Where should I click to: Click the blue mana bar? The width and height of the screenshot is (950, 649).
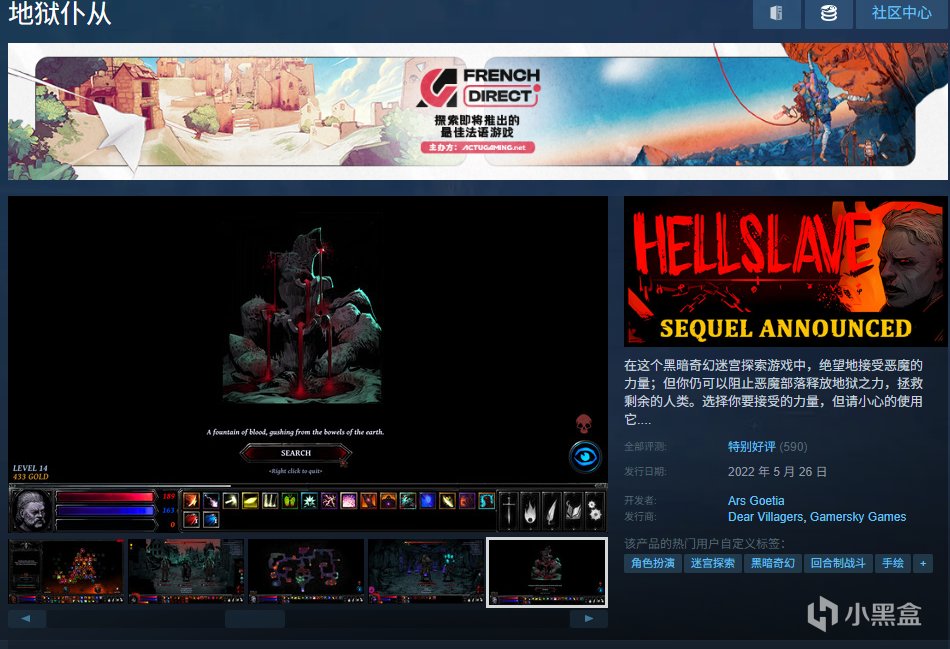(x=105, y=511)
